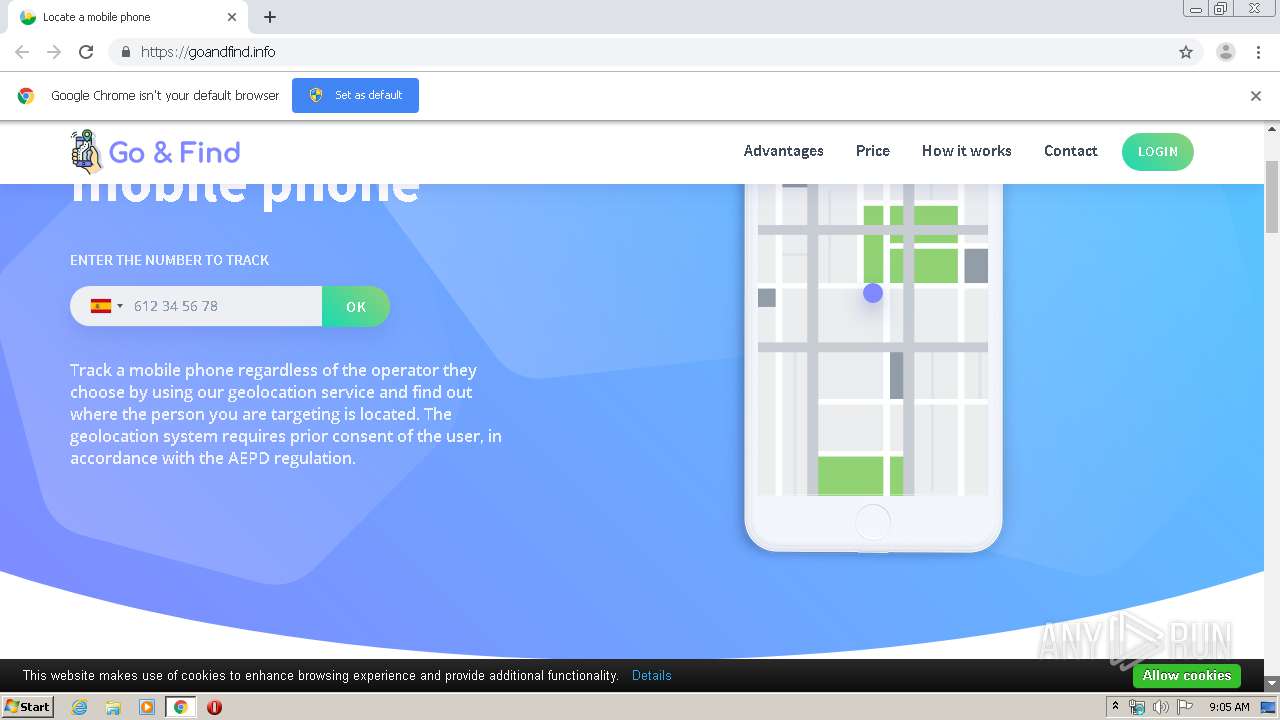Open the Price menu item
This screenshot has height=720, width=1280.
click(873, 151)
